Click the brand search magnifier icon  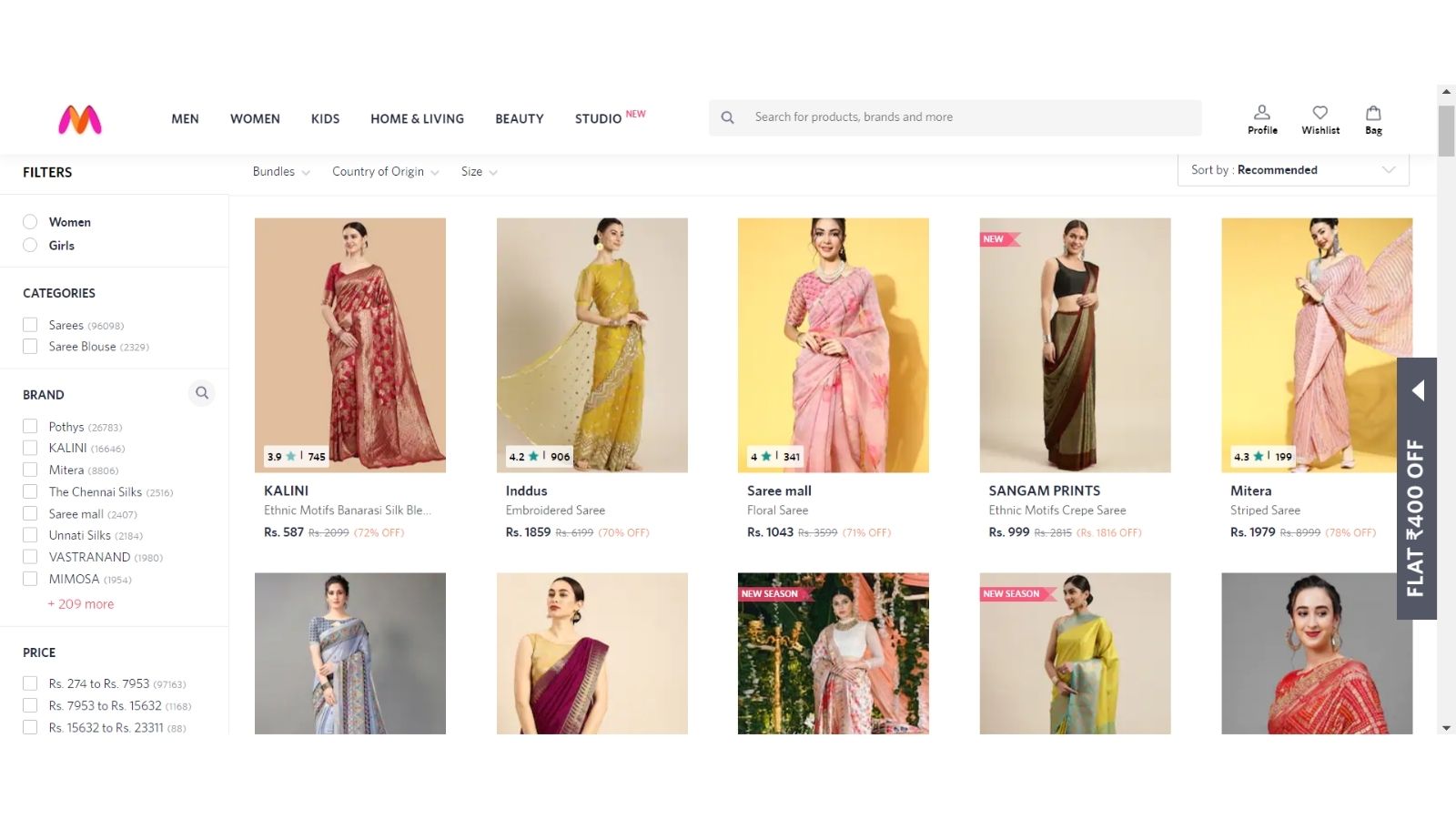click(202, 393)
